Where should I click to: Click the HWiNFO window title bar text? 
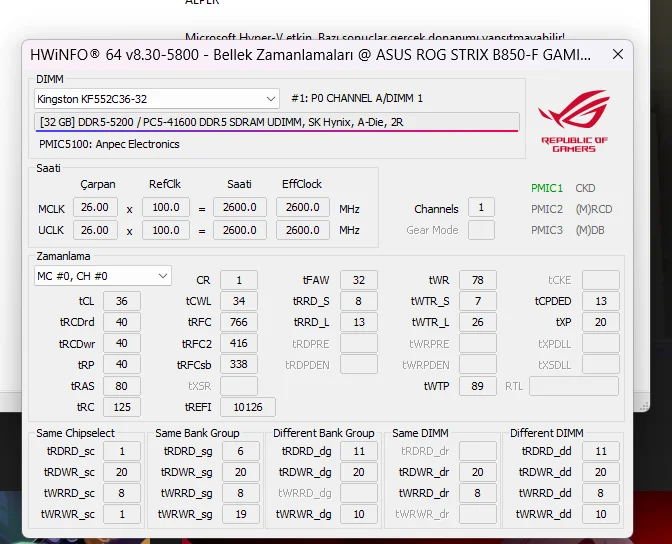[x=310, y=55]
